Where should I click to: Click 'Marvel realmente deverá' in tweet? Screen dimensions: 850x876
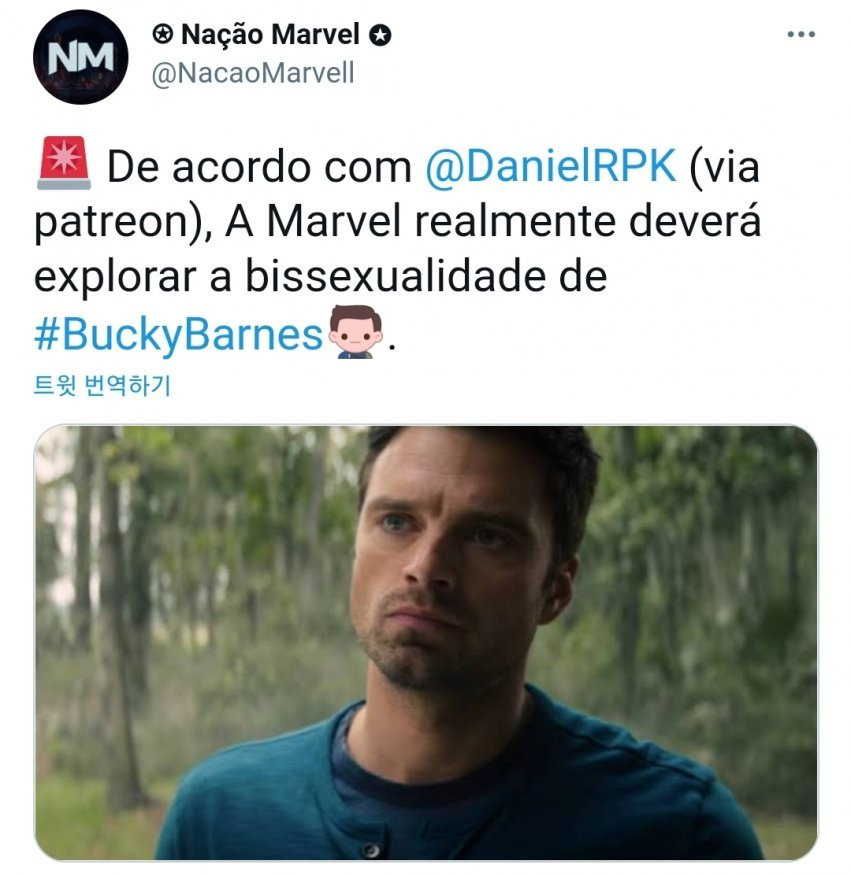point(514,220)
